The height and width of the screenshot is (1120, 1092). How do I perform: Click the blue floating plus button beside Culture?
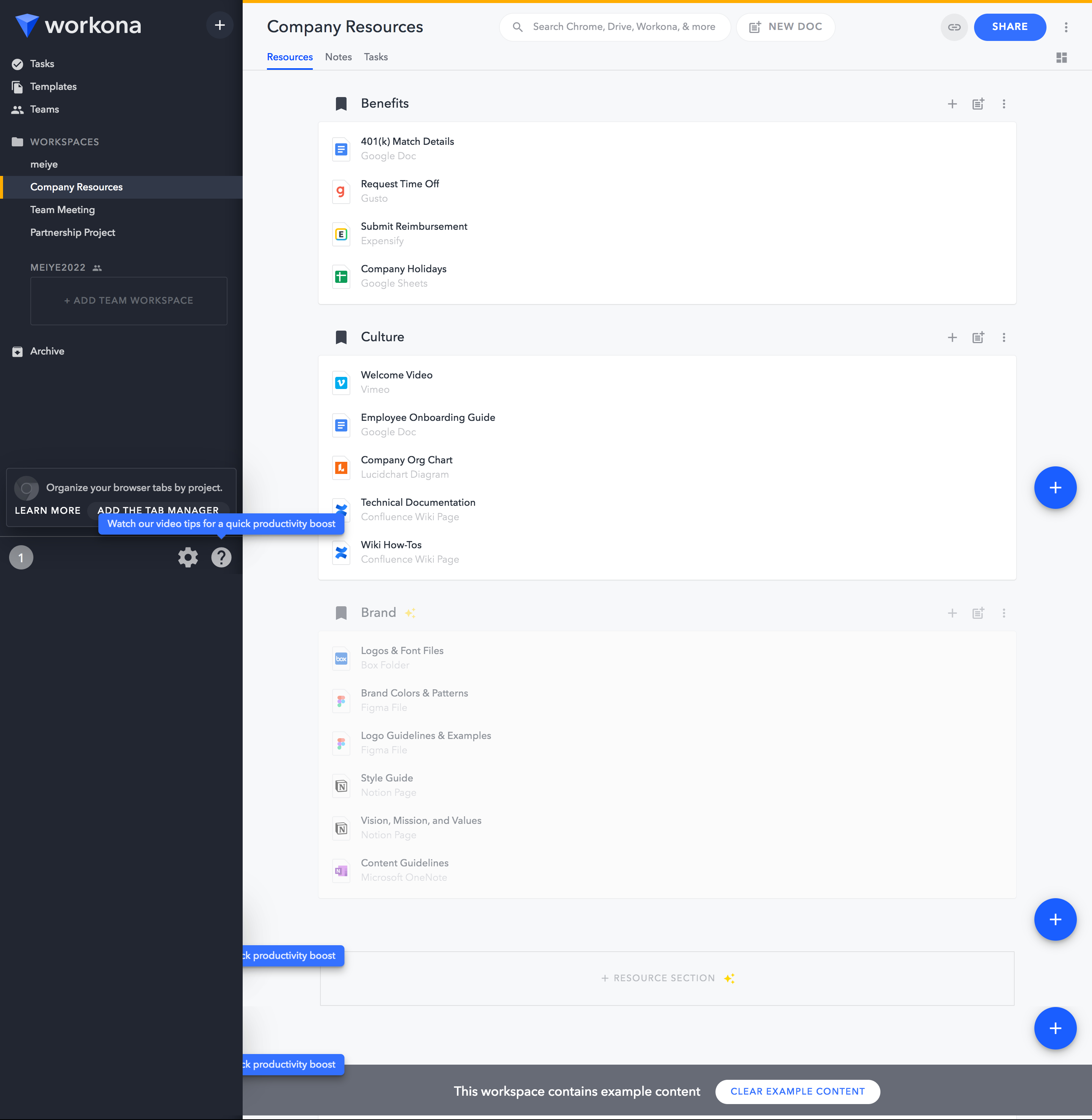coord(1055,488)
